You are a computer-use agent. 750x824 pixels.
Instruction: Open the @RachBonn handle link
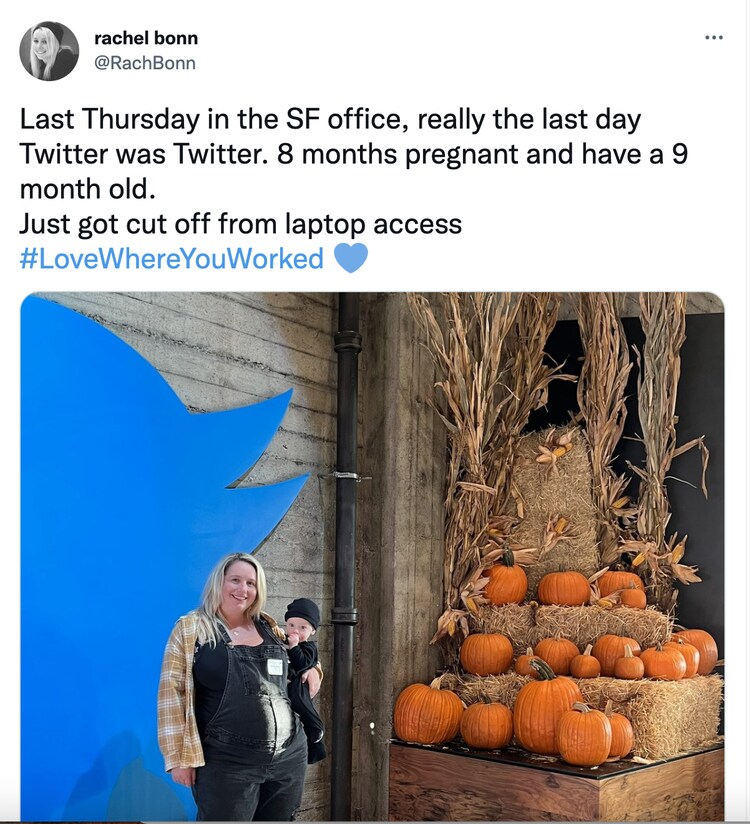click(x=145, y=63)
